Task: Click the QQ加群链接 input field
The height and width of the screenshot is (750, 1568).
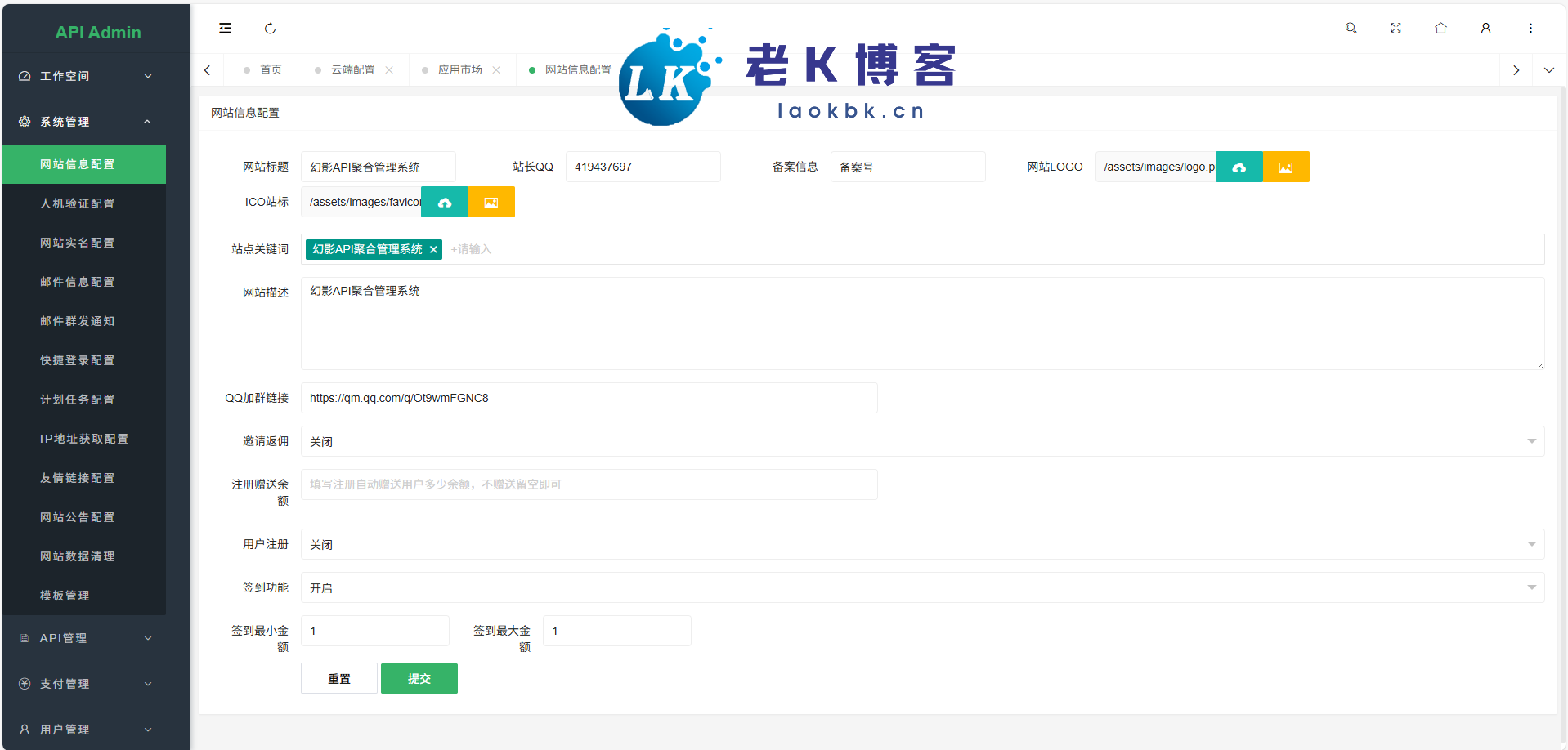Action: (x=589, y=398)
